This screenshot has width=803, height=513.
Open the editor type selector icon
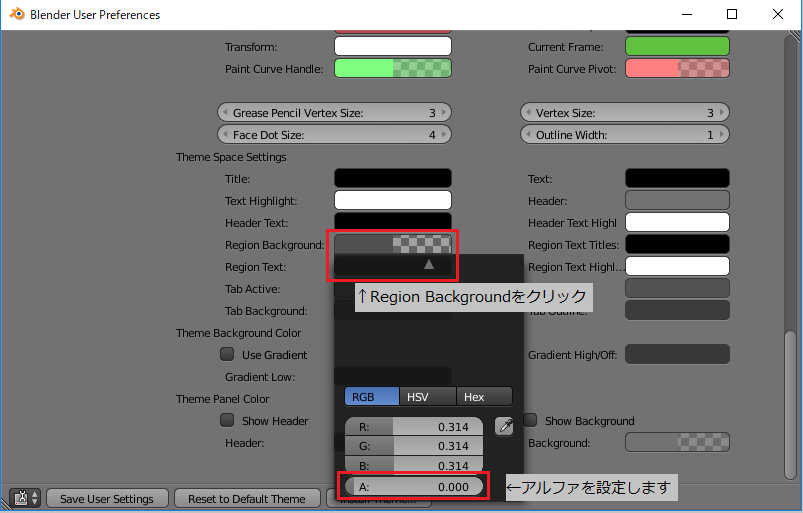coord(25,498)
